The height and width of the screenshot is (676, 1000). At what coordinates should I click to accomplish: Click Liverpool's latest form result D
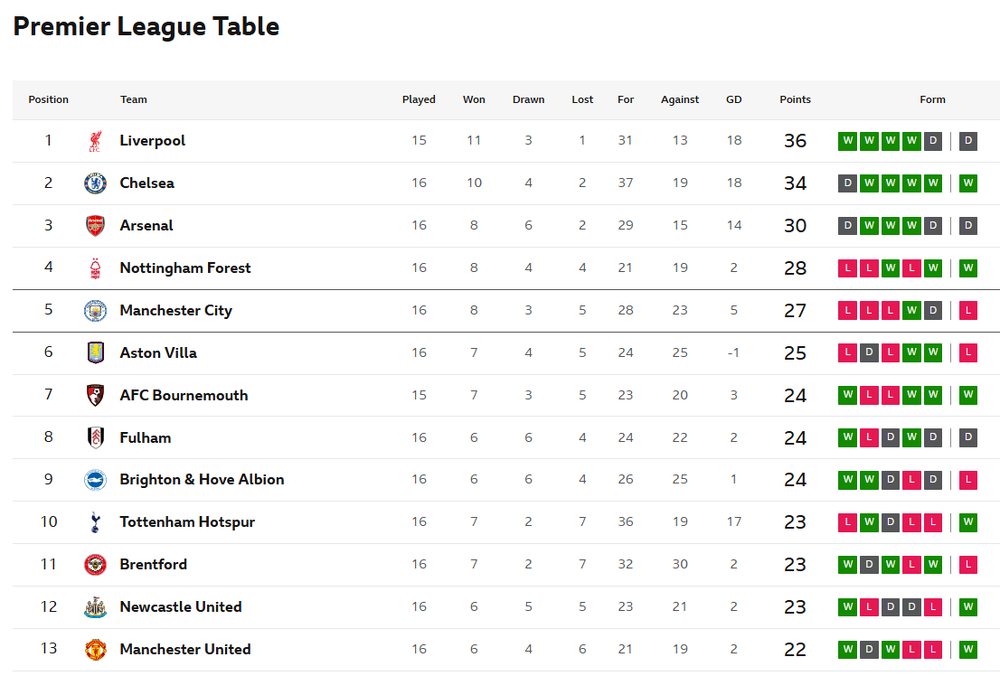pos(968,141)
